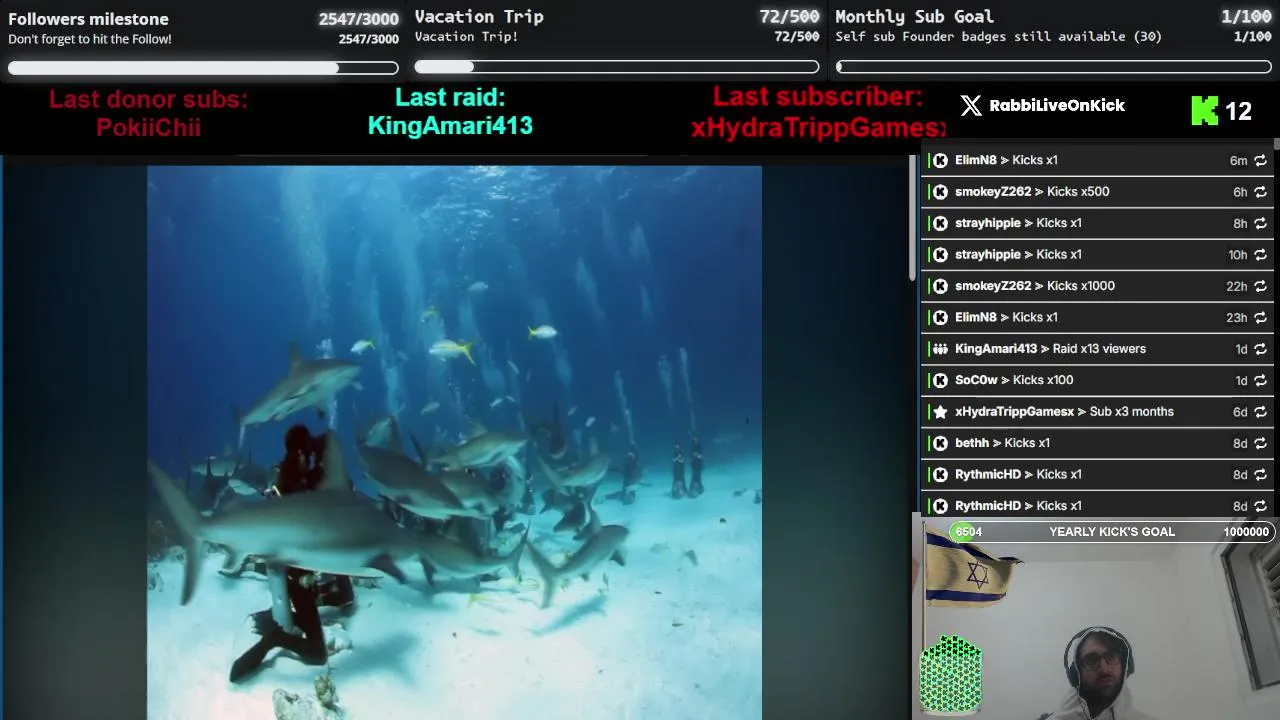
Task: Click the viewer count 12
Action: [1238, 112]
